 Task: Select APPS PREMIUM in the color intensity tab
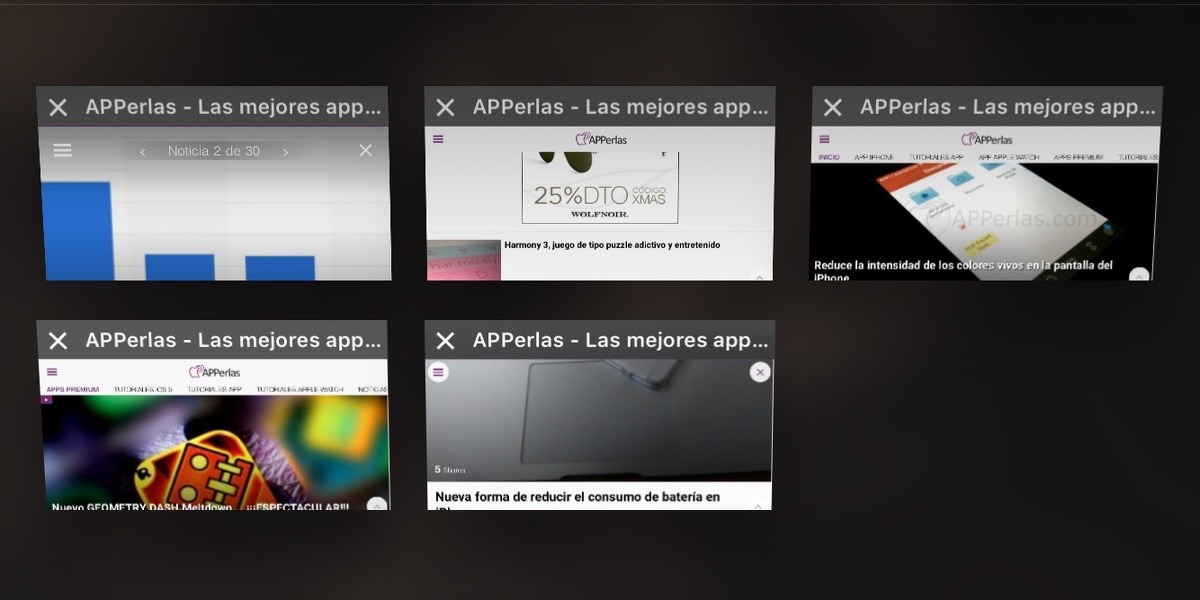pyautogui.click(x=1078, y=157)
